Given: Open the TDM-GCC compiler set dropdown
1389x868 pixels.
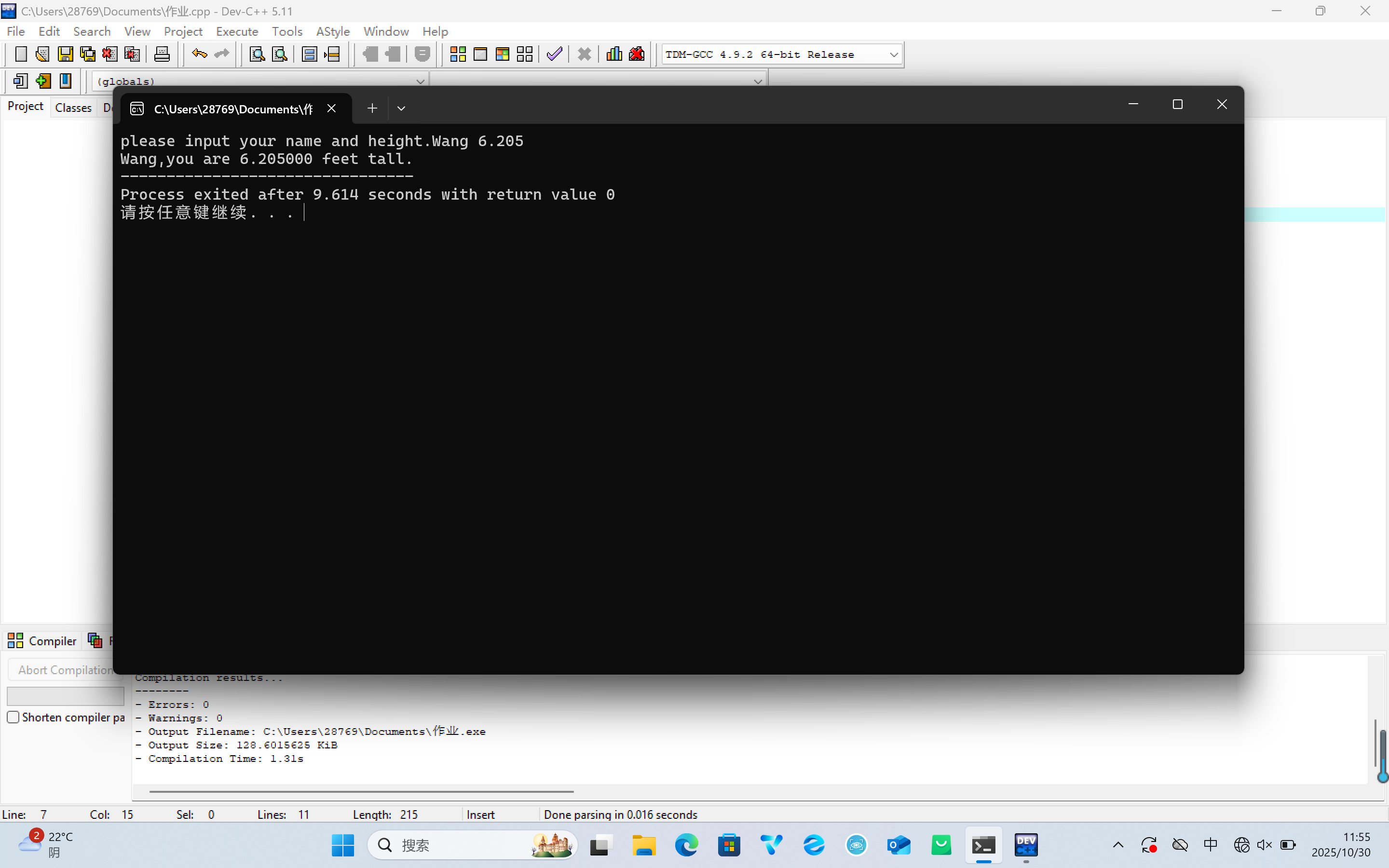Looking at the screenshot, I should click(893, 54).
